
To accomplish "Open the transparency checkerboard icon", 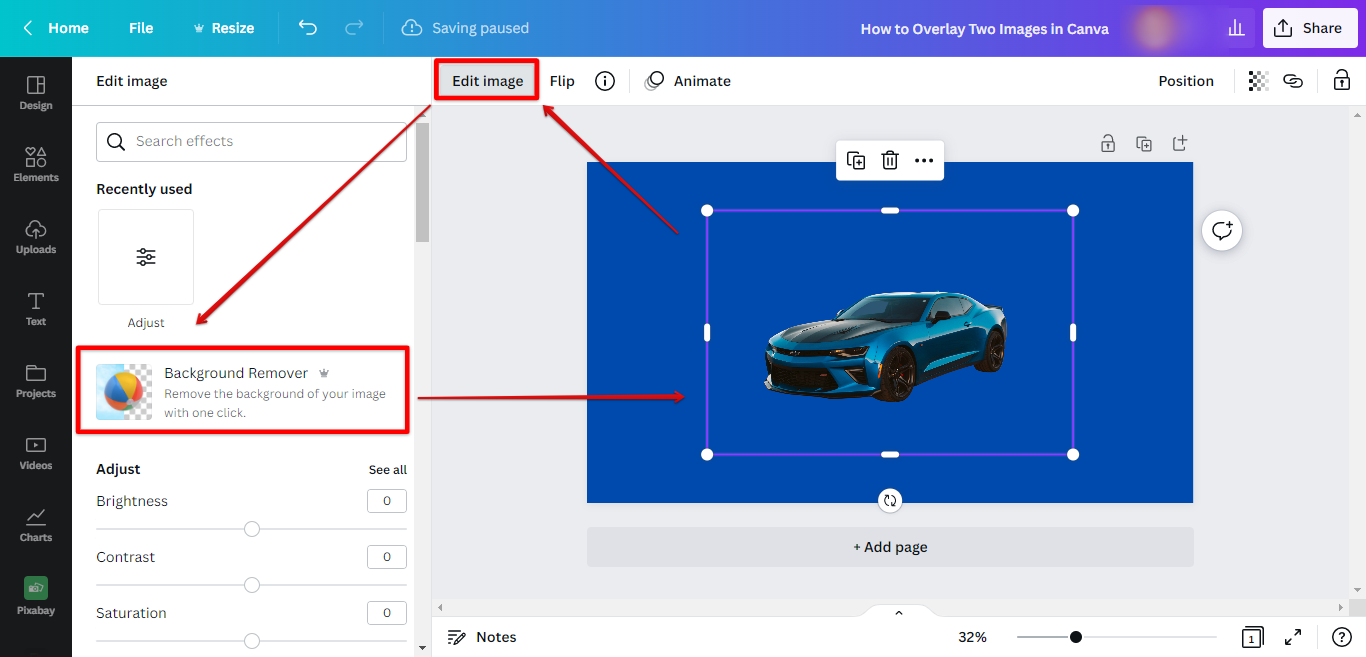I will pos(1258,81).
